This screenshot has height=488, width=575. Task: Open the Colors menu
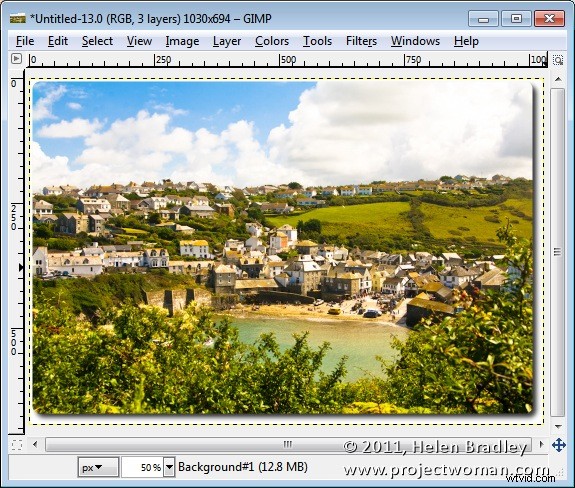(272, 41)
